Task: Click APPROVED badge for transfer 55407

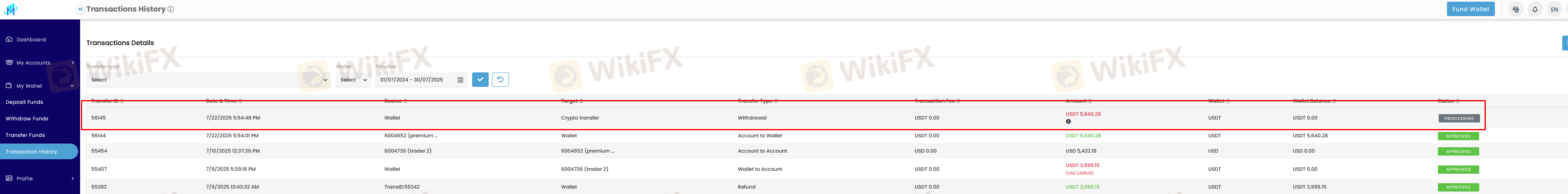Action: pos(1458,170)
